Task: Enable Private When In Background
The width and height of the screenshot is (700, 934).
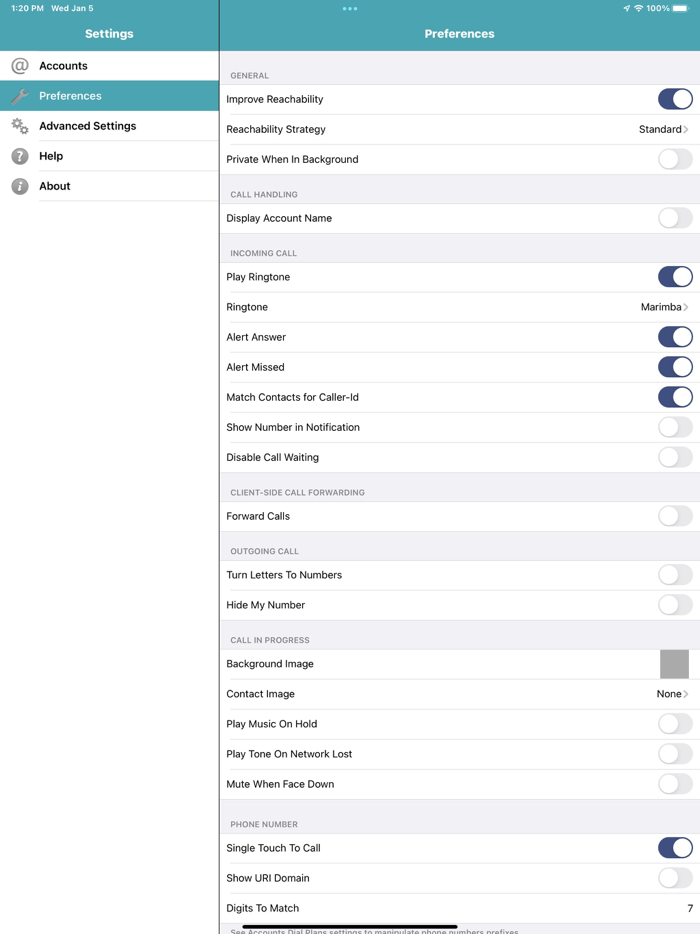Action: click(x=675, y=159)
